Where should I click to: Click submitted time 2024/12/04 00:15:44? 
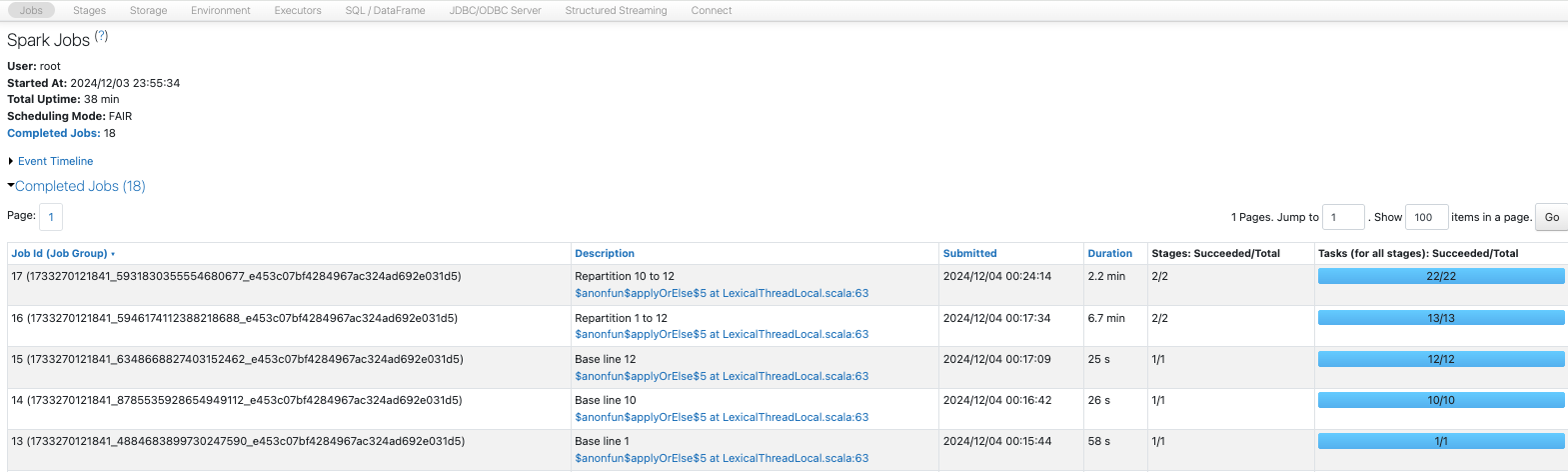click(x=997, y=441)
